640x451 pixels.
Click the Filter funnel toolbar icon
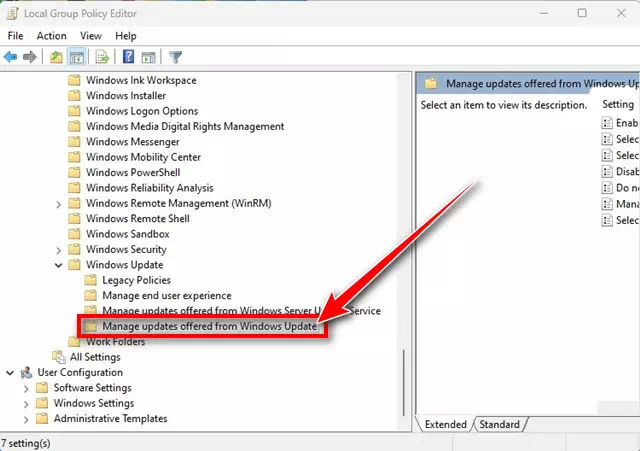[176, 57]
